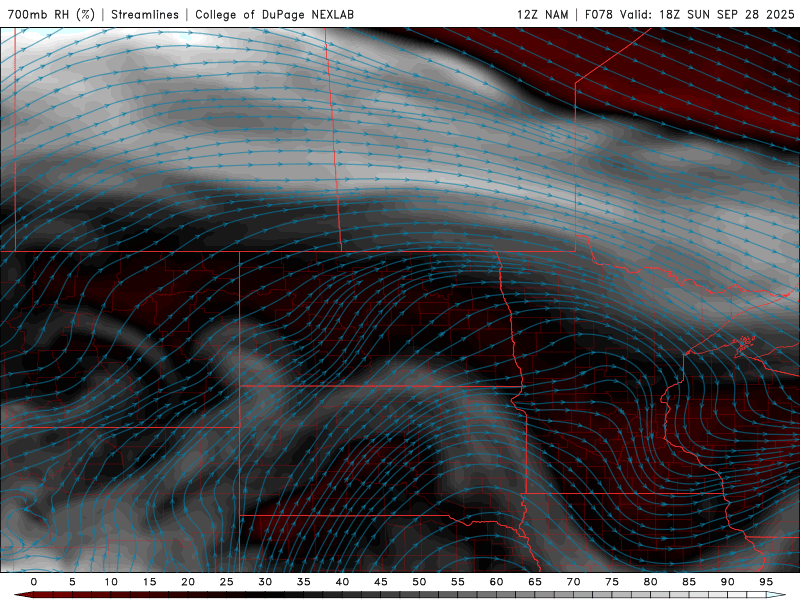
Task: Click the legend value "65"
Action: (x=535, y=582)
